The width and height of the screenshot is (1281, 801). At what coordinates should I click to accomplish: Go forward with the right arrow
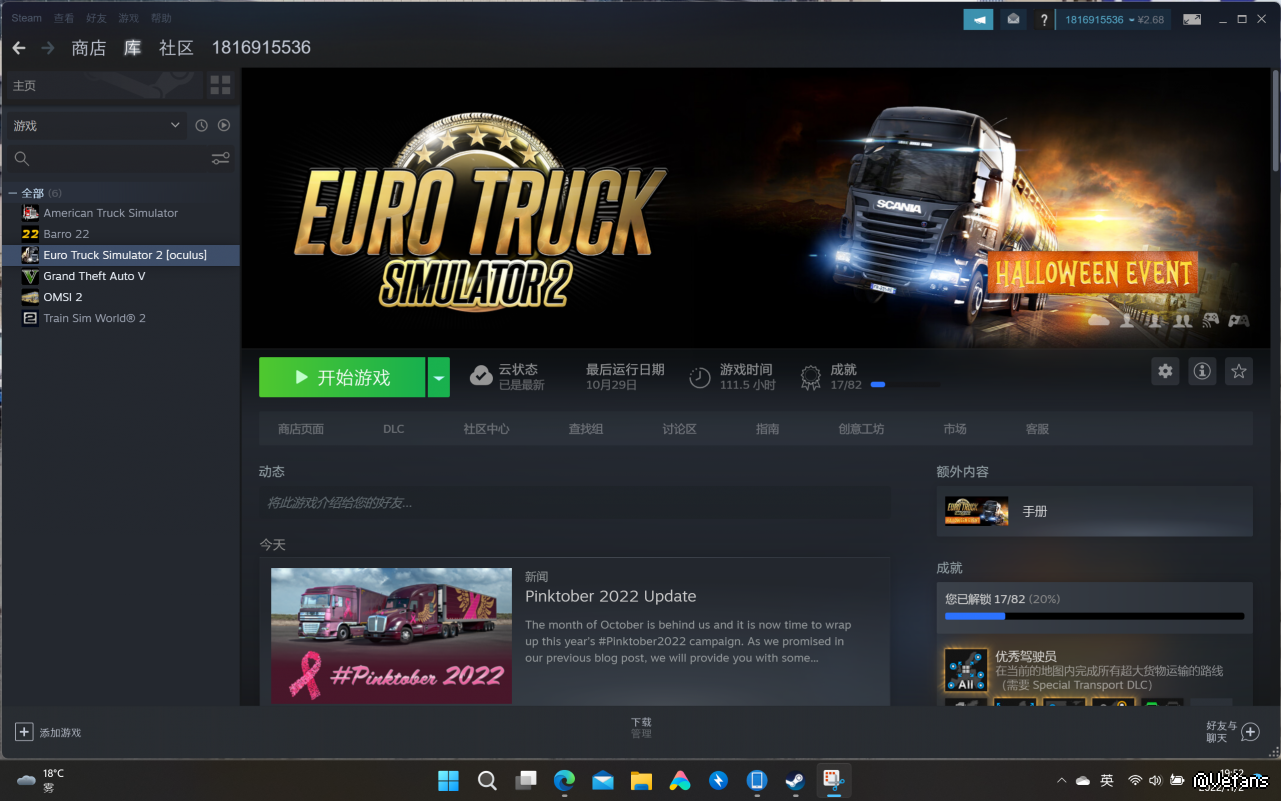click(48, 47)
